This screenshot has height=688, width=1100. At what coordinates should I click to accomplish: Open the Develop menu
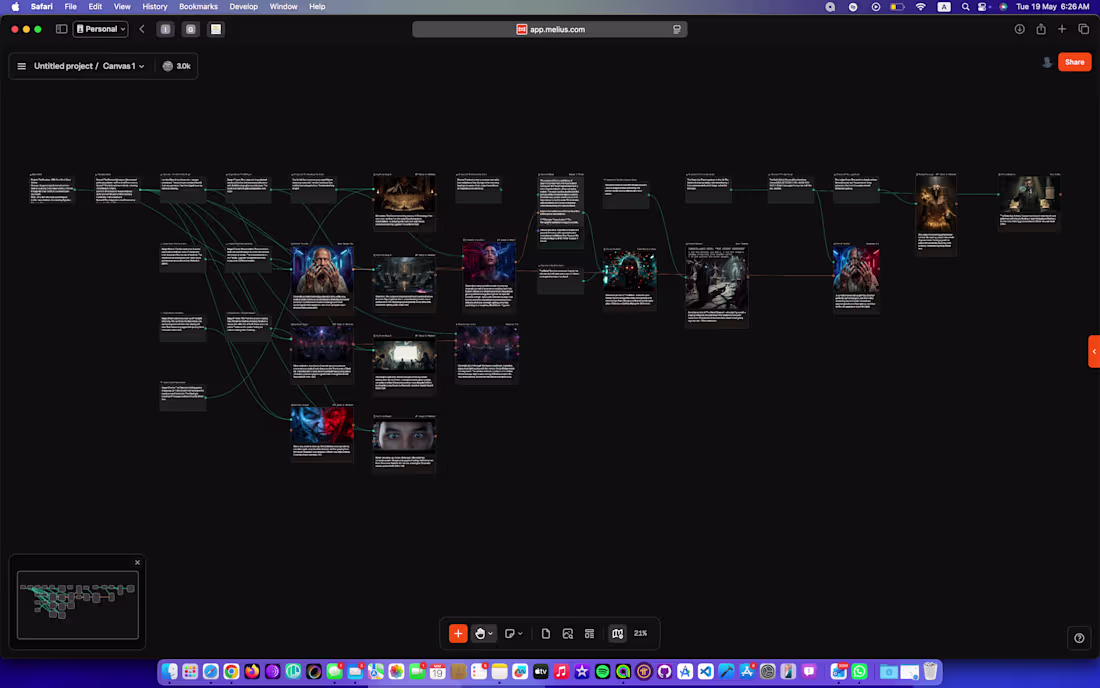[x=243, y=6]
